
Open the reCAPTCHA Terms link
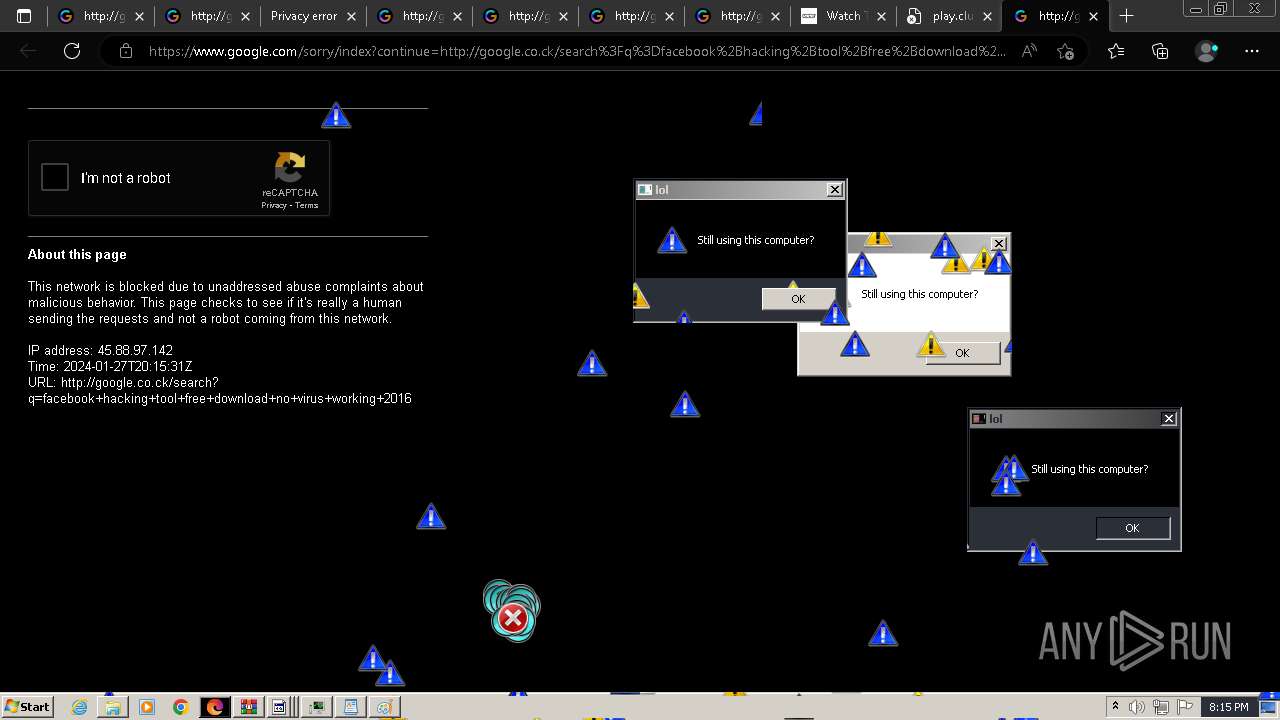[307, 206]
